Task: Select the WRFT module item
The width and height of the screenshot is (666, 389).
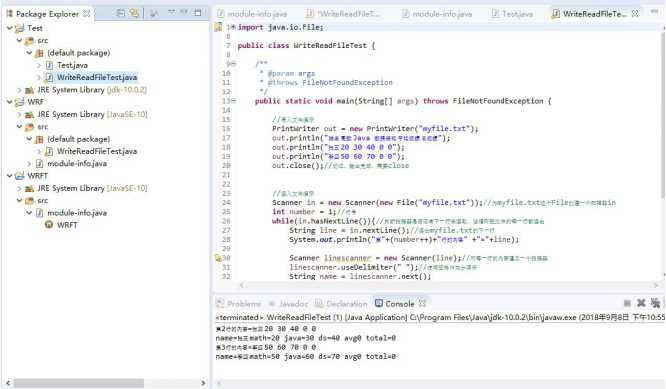Action: pyautogui.click(x=67, y=225)
